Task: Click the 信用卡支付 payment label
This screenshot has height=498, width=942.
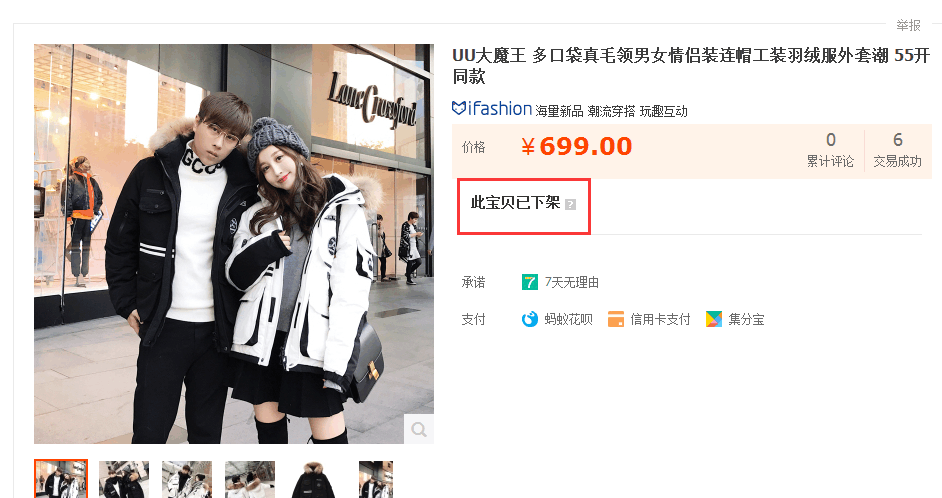Action: pyautogui.click(x=660, y=320)
